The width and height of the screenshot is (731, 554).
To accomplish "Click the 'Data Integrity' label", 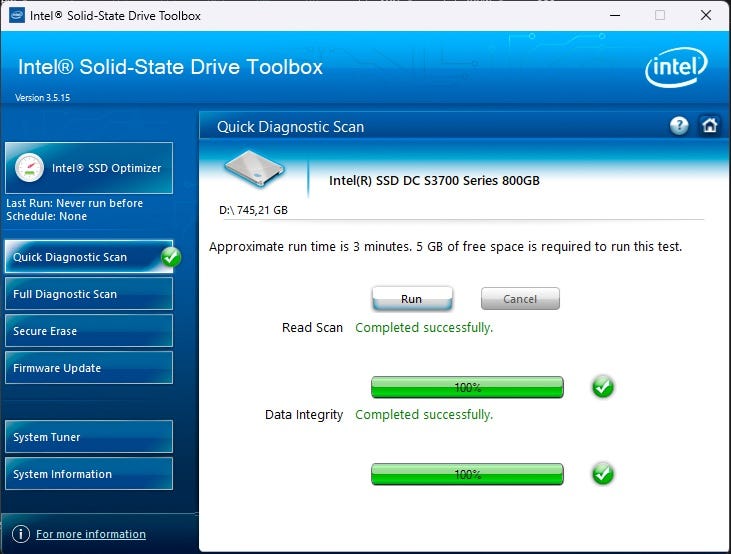I will click(304, 415).
